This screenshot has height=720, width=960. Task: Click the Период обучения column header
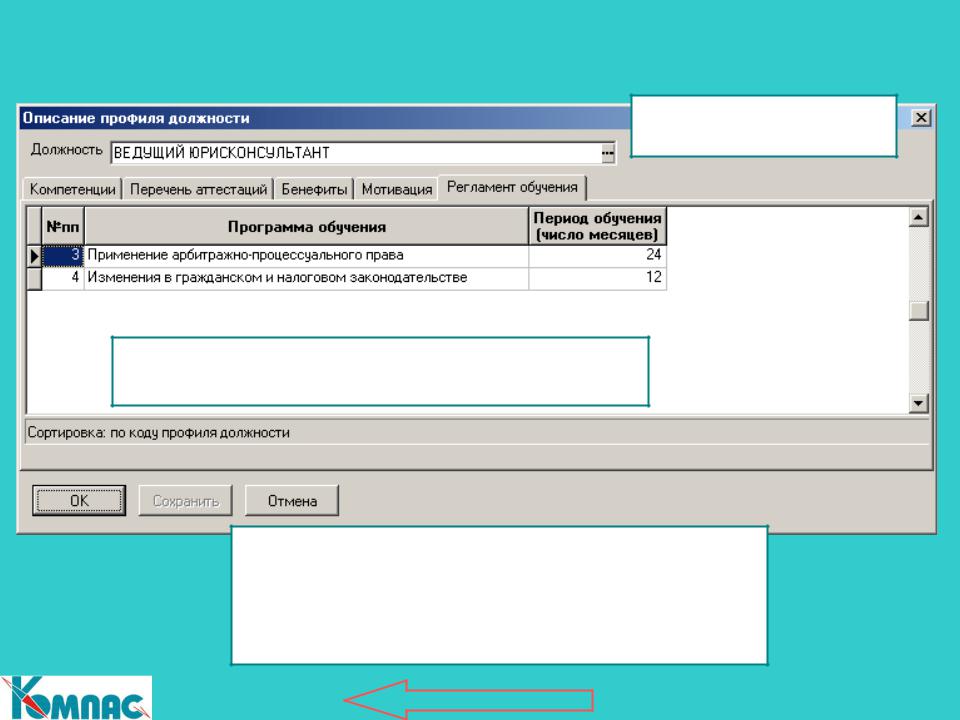(x=598, y=227)
